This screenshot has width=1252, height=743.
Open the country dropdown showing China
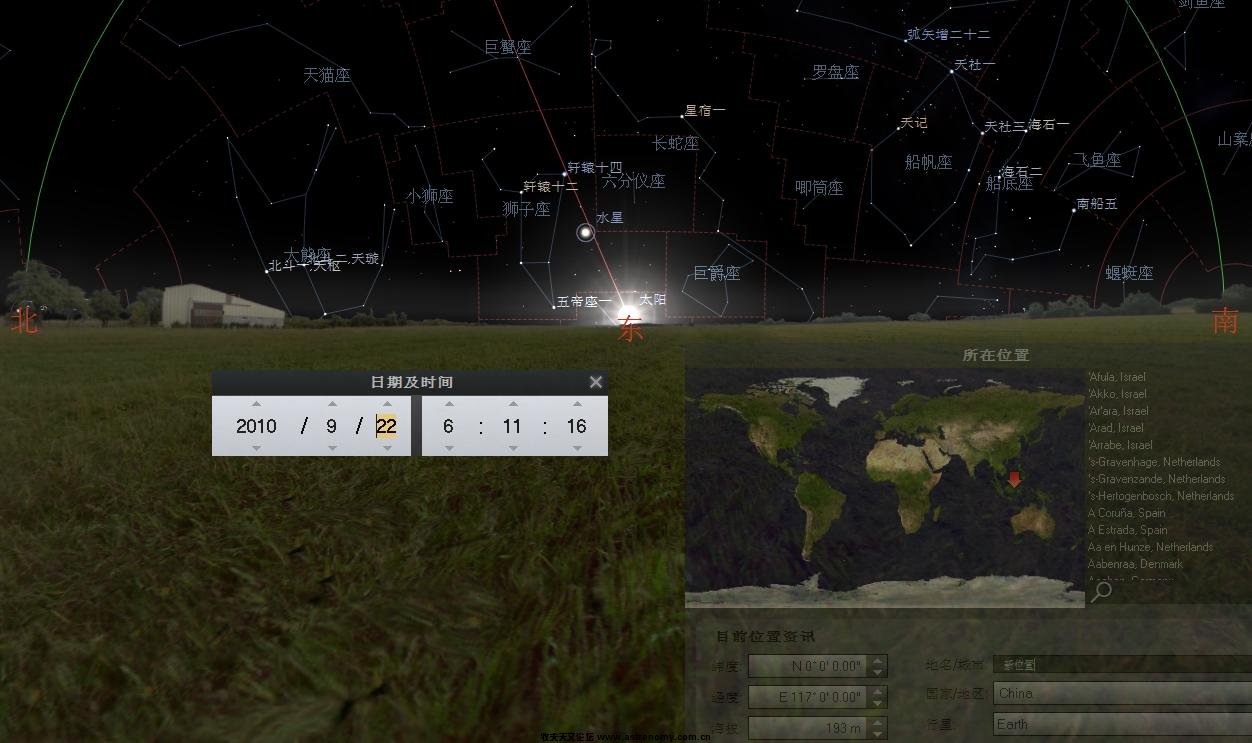click(1120, 693)
